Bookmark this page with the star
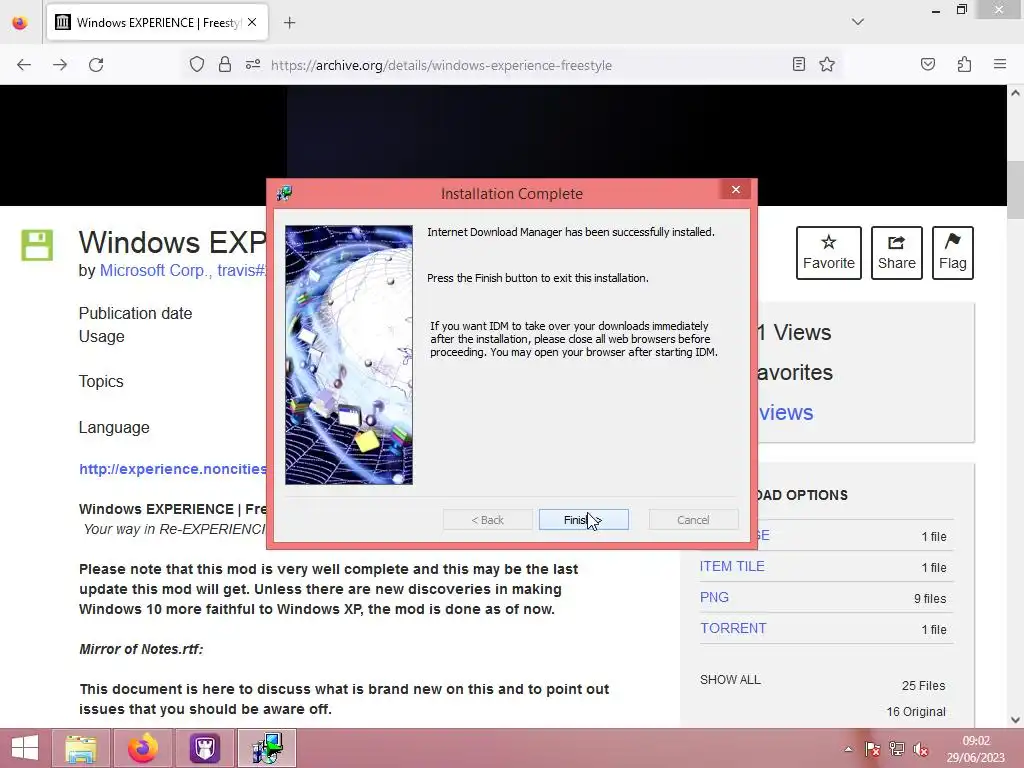 pyautogui.click(x=827, y=64)
